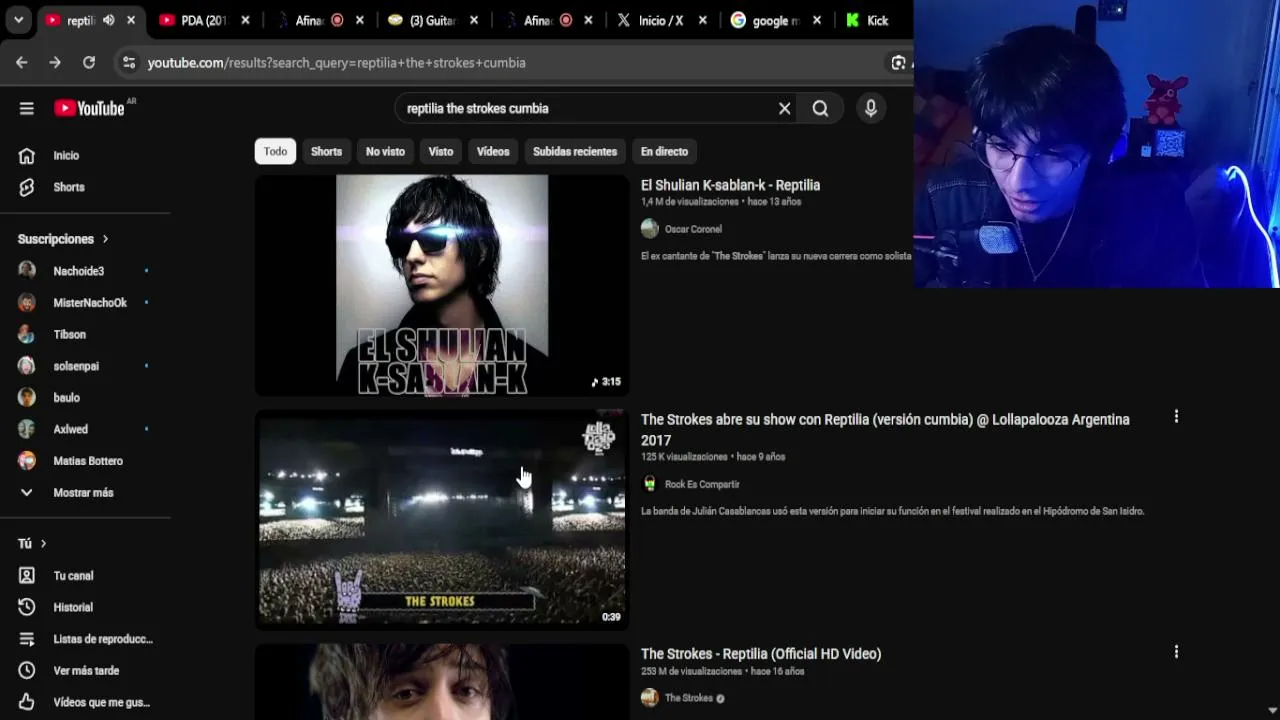Filter results by Vídeos chip
The width and height of the screenshot is (1280, 720).
coord(493,151)
